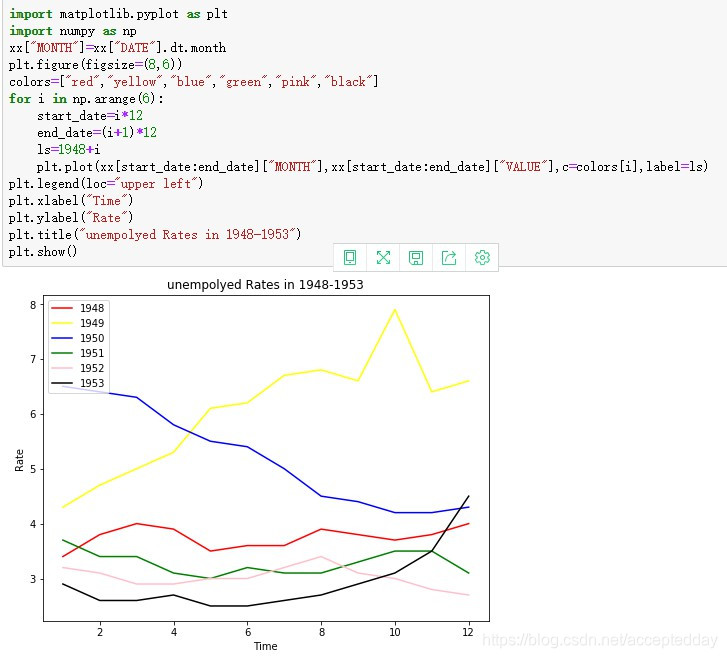Click the 1953 legend entry

pyautogui.click(x=77, y=383)
